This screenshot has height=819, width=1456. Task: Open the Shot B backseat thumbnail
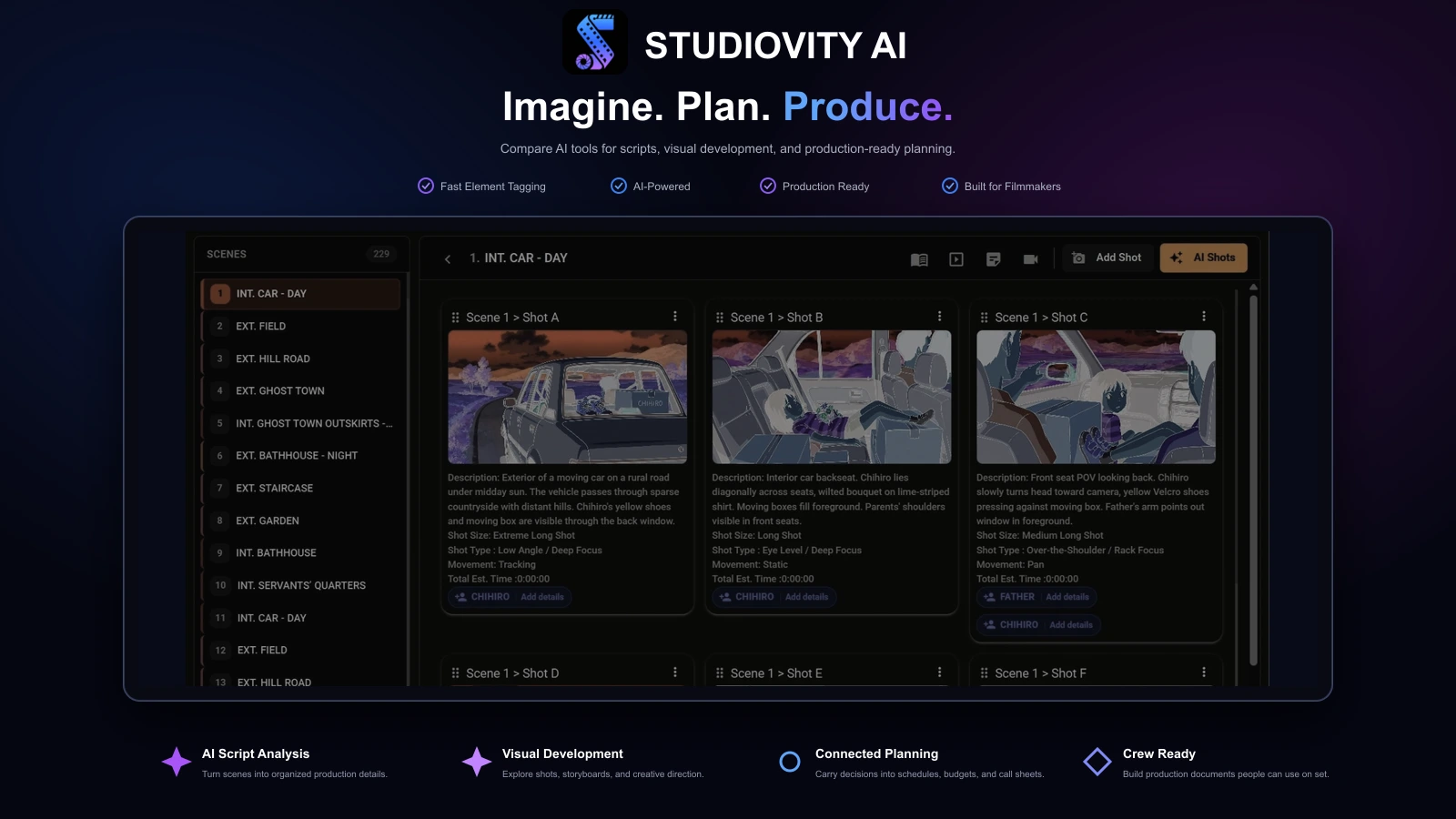(x=832, y=397)
